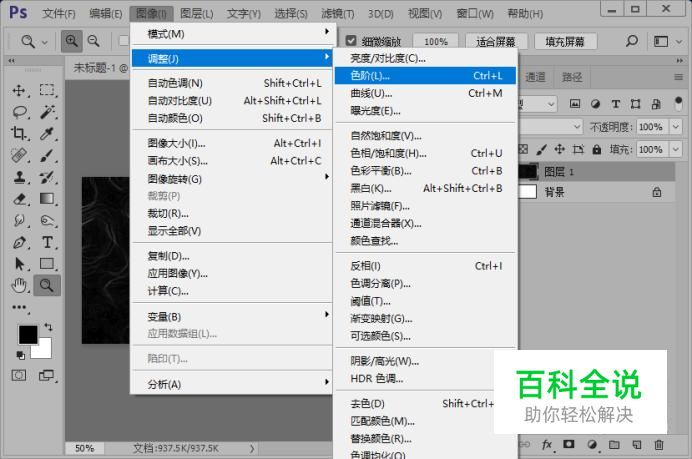Image resolution: width=692 pixels, height=459 pixels.
Task: Select 图层 1 layer row
Action: [597, 171]
